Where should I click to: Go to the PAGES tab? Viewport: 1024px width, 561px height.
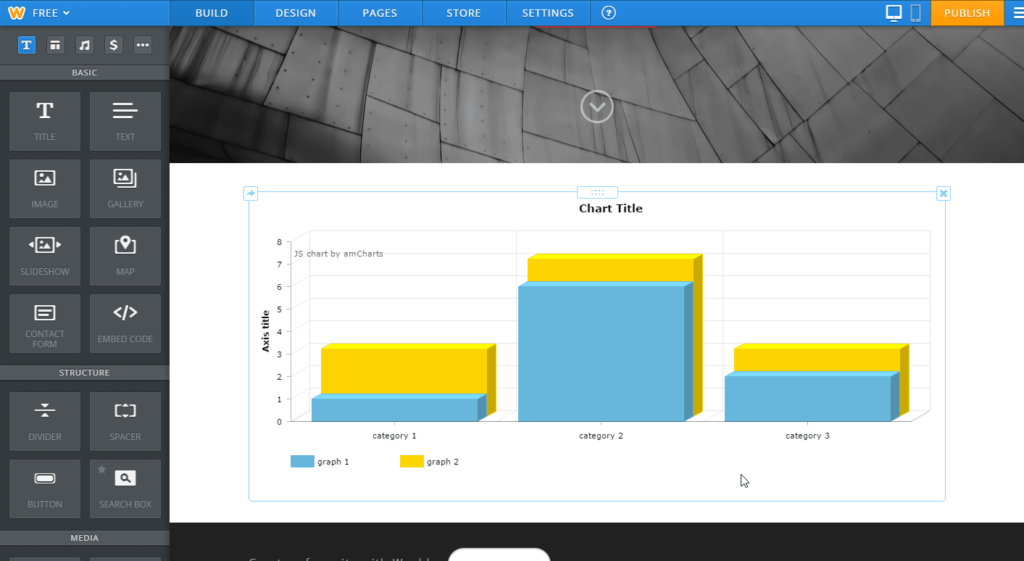tap(379, 12)
